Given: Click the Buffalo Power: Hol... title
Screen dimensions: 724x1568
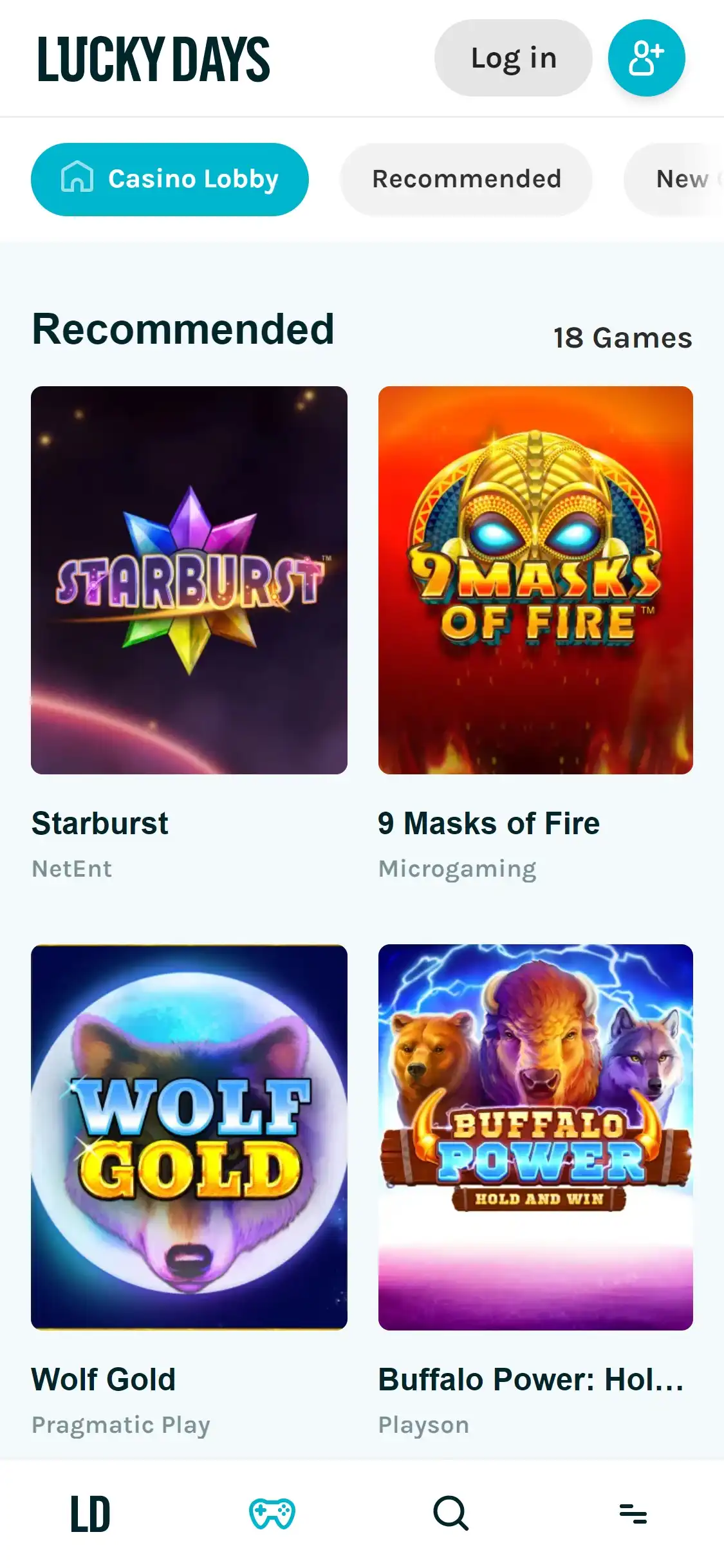Looking at the screenshot, I should pos(532,1379).
